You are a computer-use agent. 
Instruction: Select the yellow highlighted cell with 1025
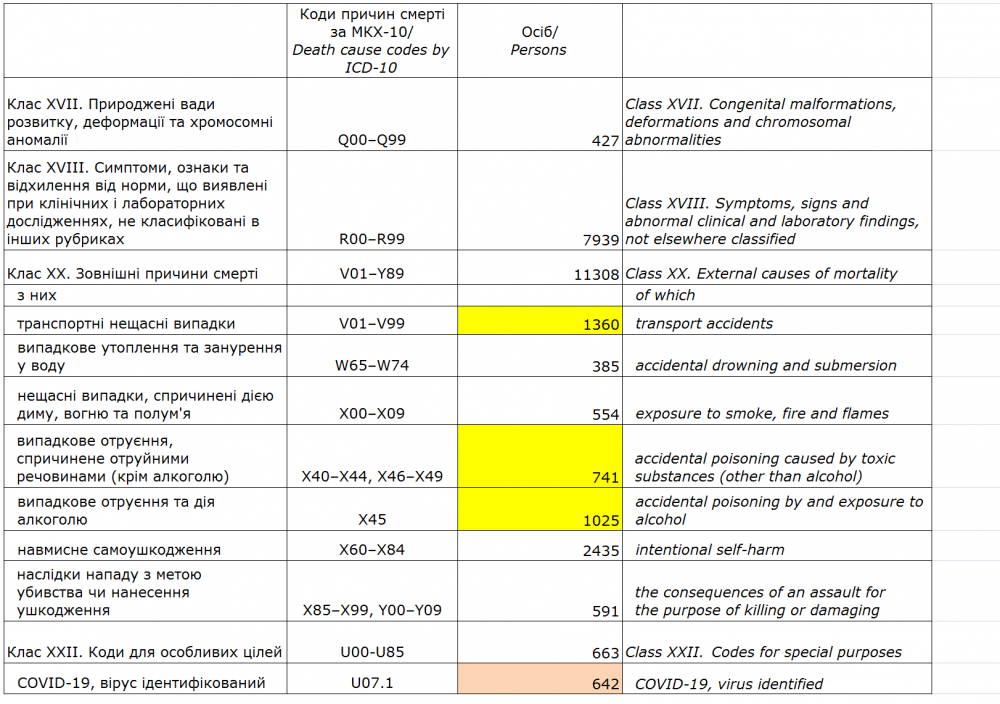(x=540, y=509)
